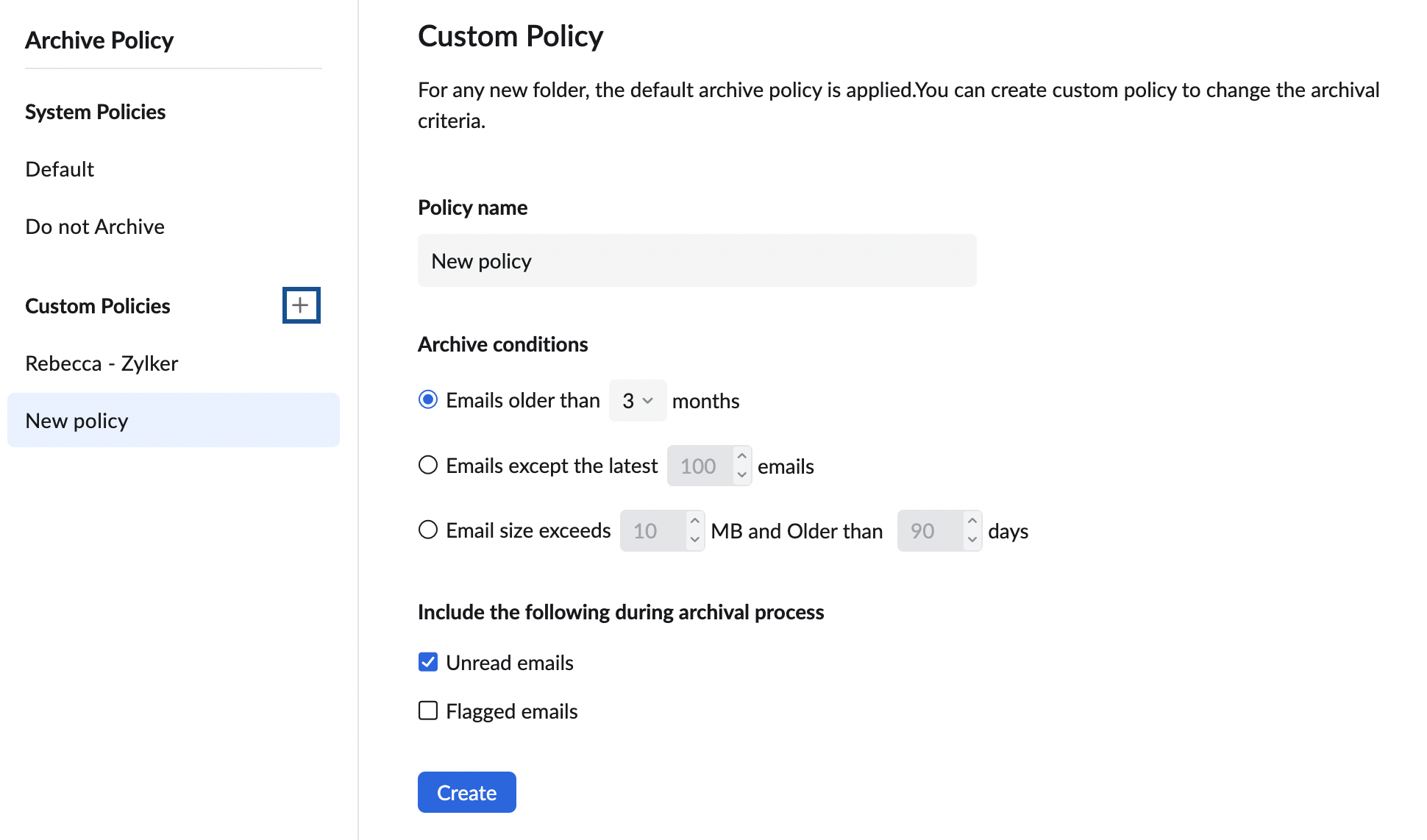Image resolution: width=1427 pixels, height=840 pixels.
Task: Select the Emails older than radio button
Action: (x=428, y=399)
